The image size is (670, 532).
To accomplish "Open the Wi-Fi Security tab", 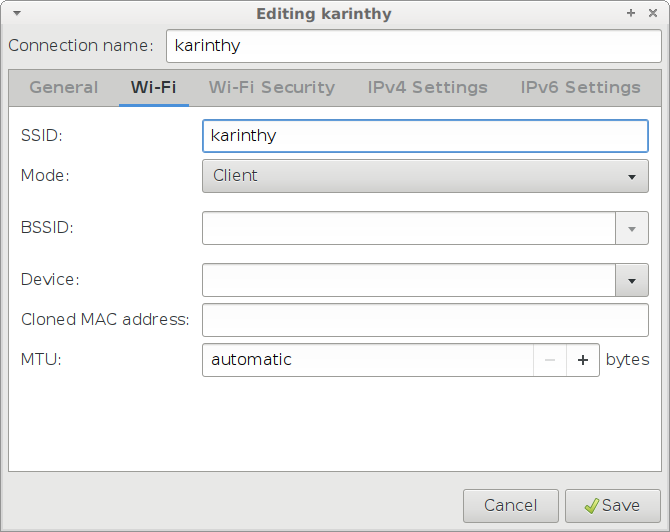I will [271, 88].
